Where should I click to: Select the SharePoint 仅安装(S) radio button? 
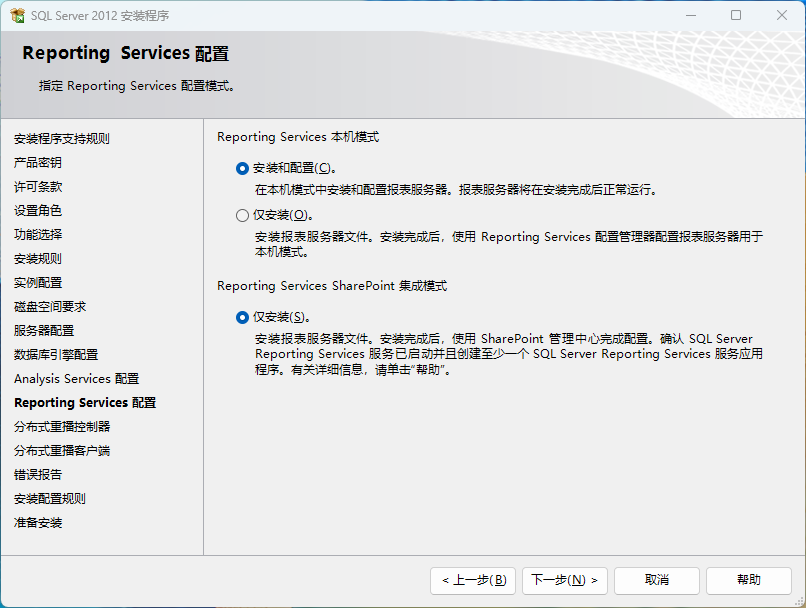coord(242,317)
